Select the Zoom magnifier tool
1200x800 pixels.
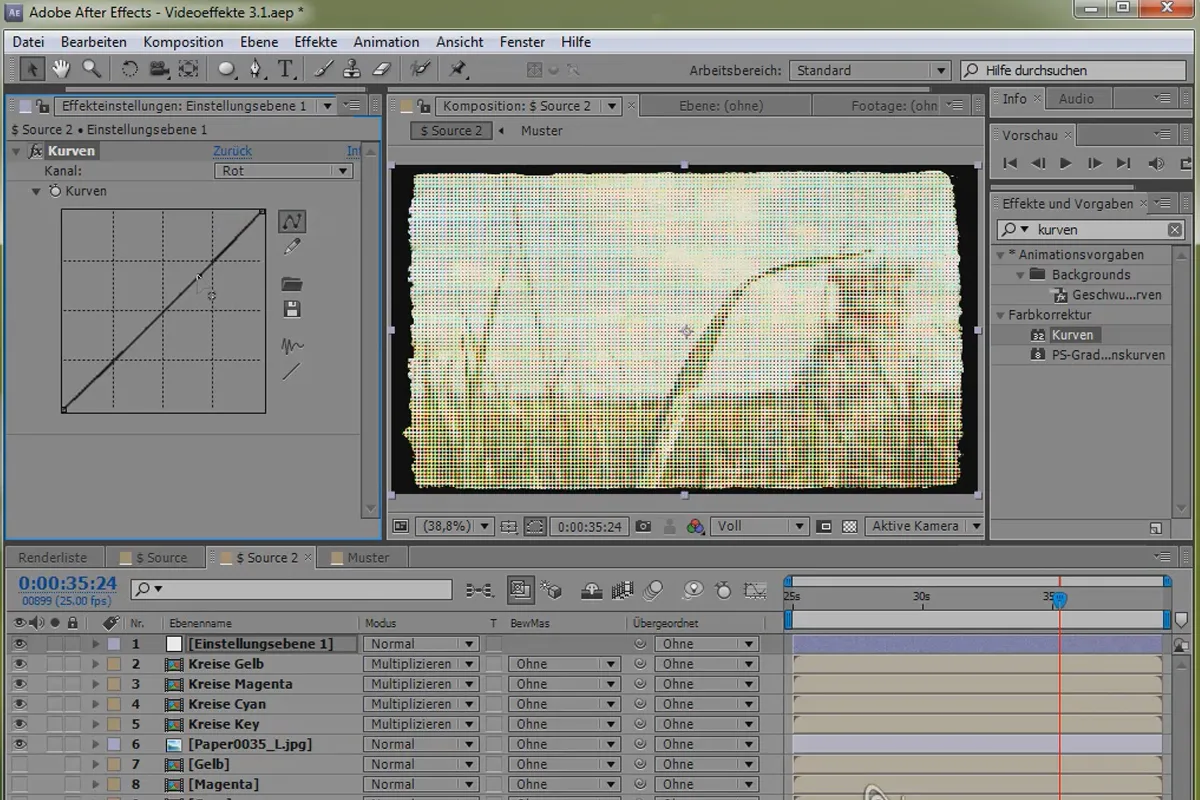(x=91, y=69)
